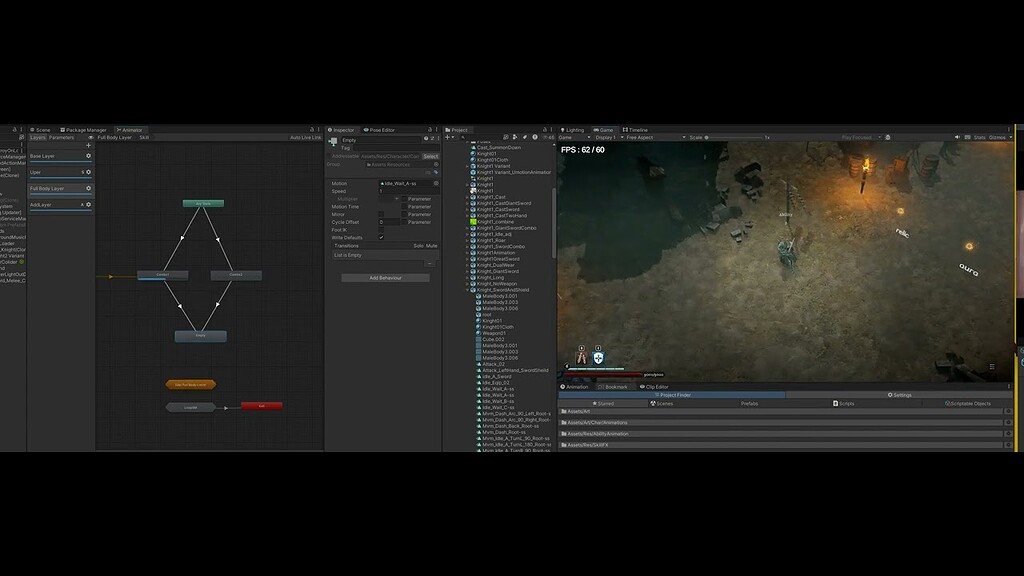This screenshot has width=1024, height=576.
Task: Click the add (+) icon in the Animator Layers panel
Action: coord(88,145)
